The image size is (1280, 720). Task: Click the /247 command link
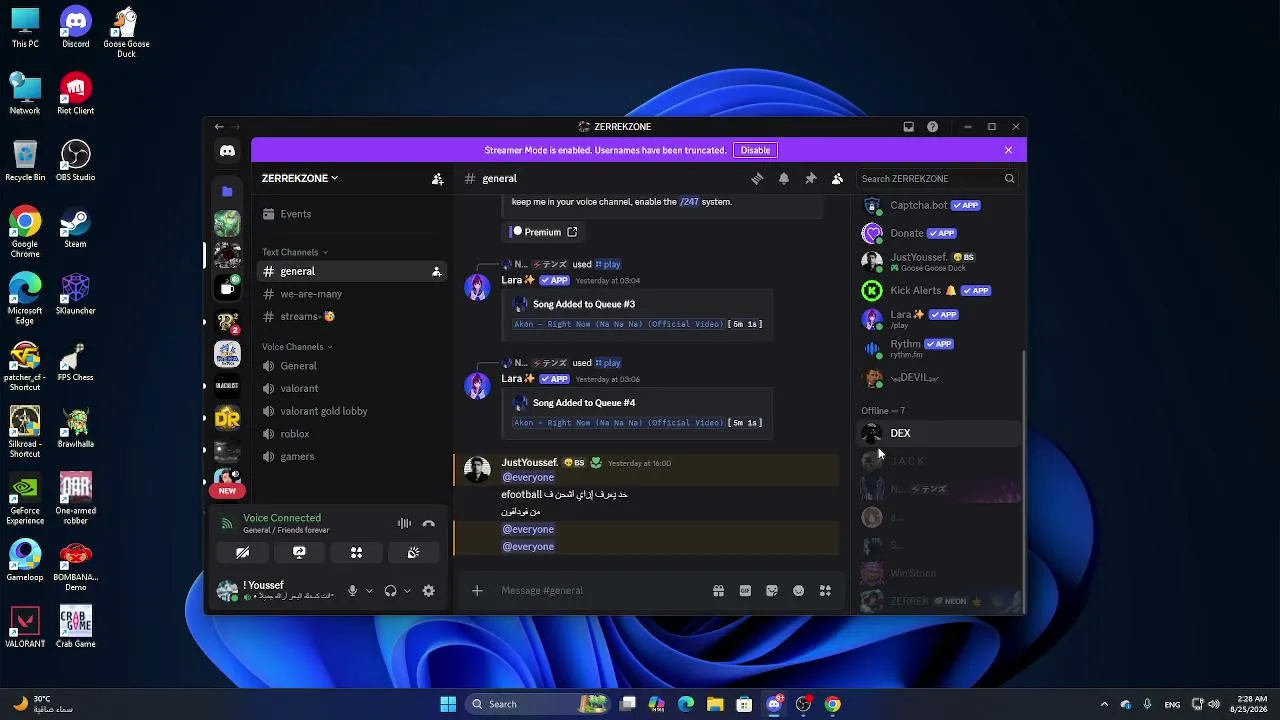click(x=689, y=202)
